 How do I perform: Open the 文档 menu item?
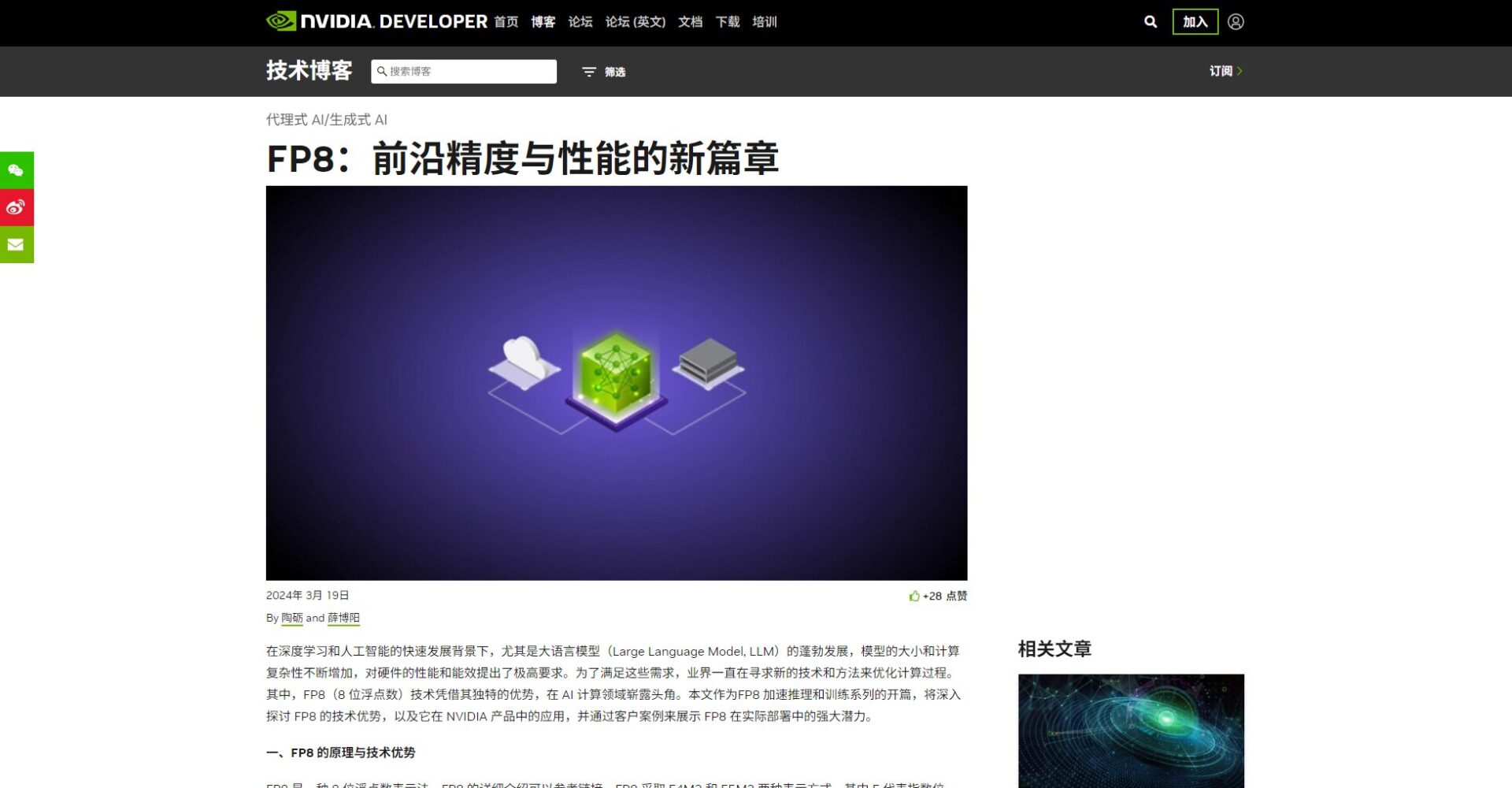click(x=689, y=21)
